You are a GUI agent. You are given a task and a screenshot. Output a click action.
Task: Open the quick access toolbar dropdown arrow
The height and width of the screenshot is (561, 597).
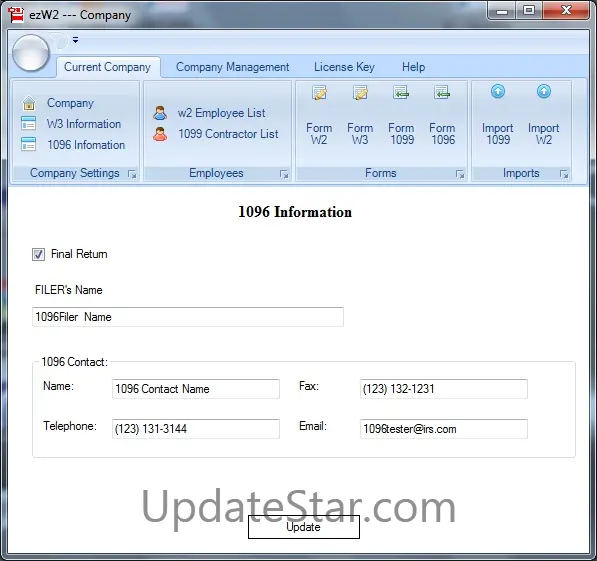(x=75, y=40)
